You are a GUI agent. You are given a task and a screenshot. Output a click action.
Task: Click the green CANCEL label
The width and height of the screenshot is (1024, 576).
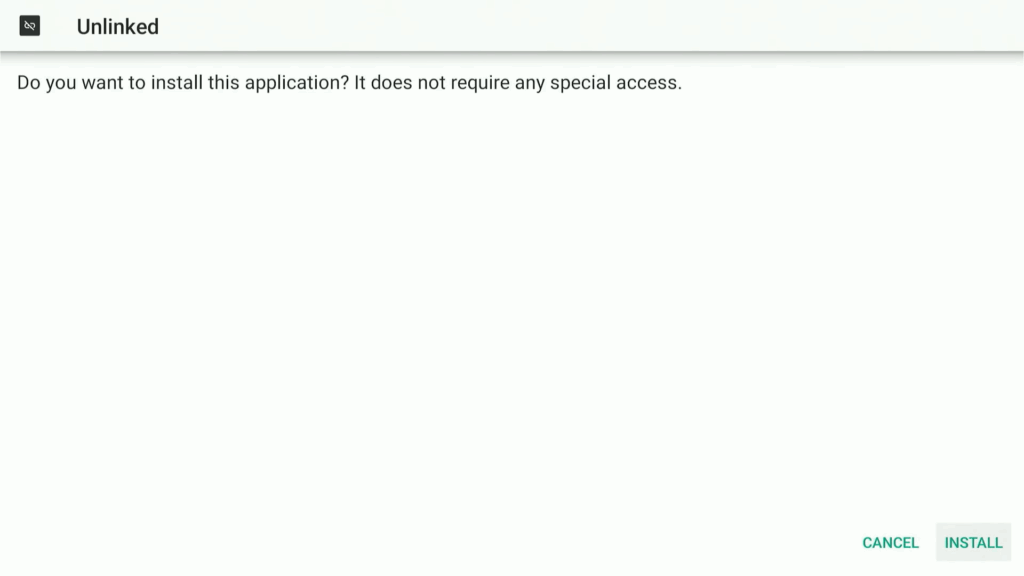click(890, 543)
